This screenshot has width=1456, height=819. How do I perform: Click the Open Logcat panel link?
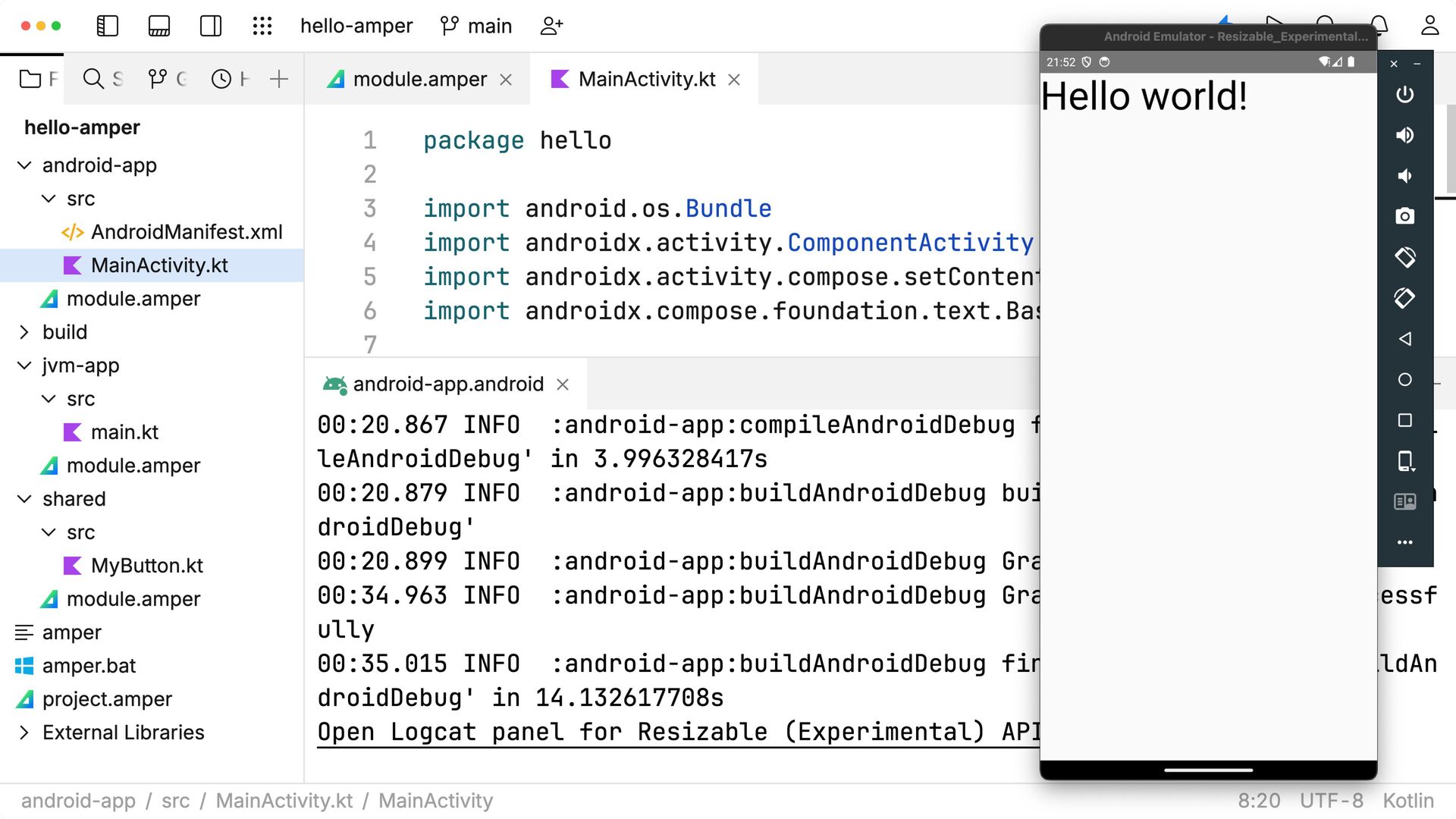coord(678,732)
